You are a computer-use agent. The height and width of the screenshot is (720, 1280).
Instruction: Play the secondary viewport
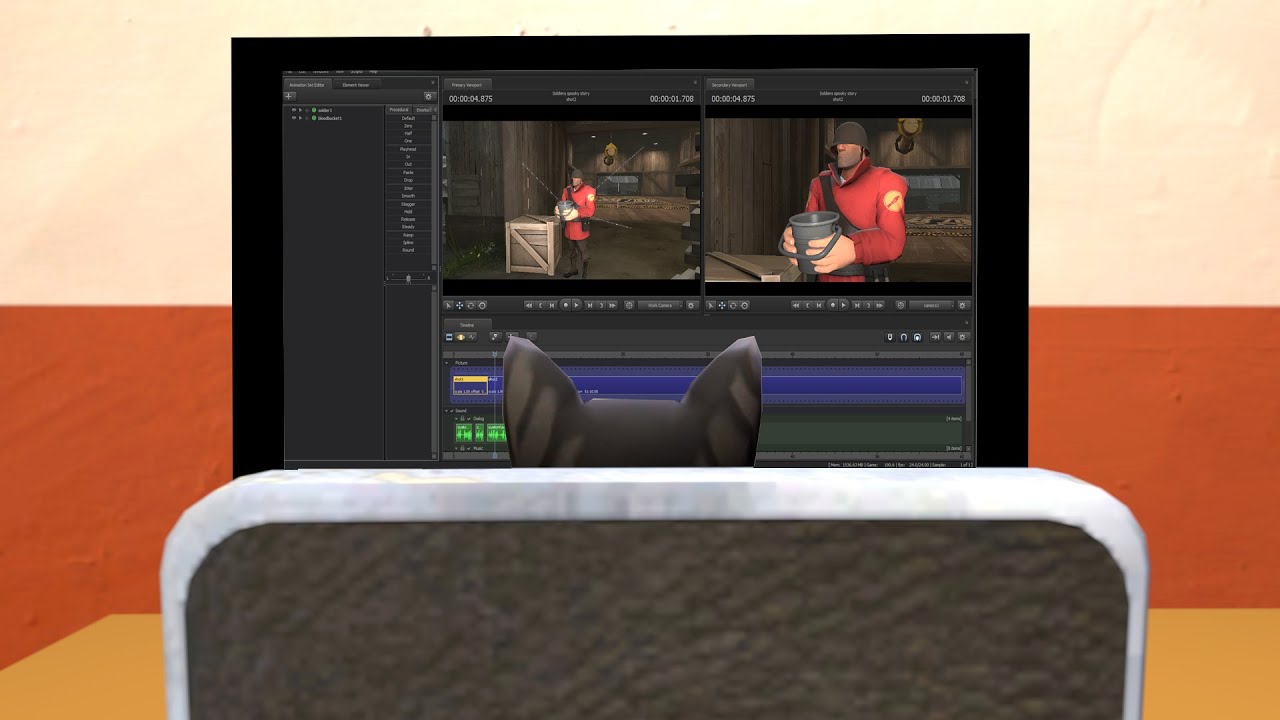pos(844,305)
